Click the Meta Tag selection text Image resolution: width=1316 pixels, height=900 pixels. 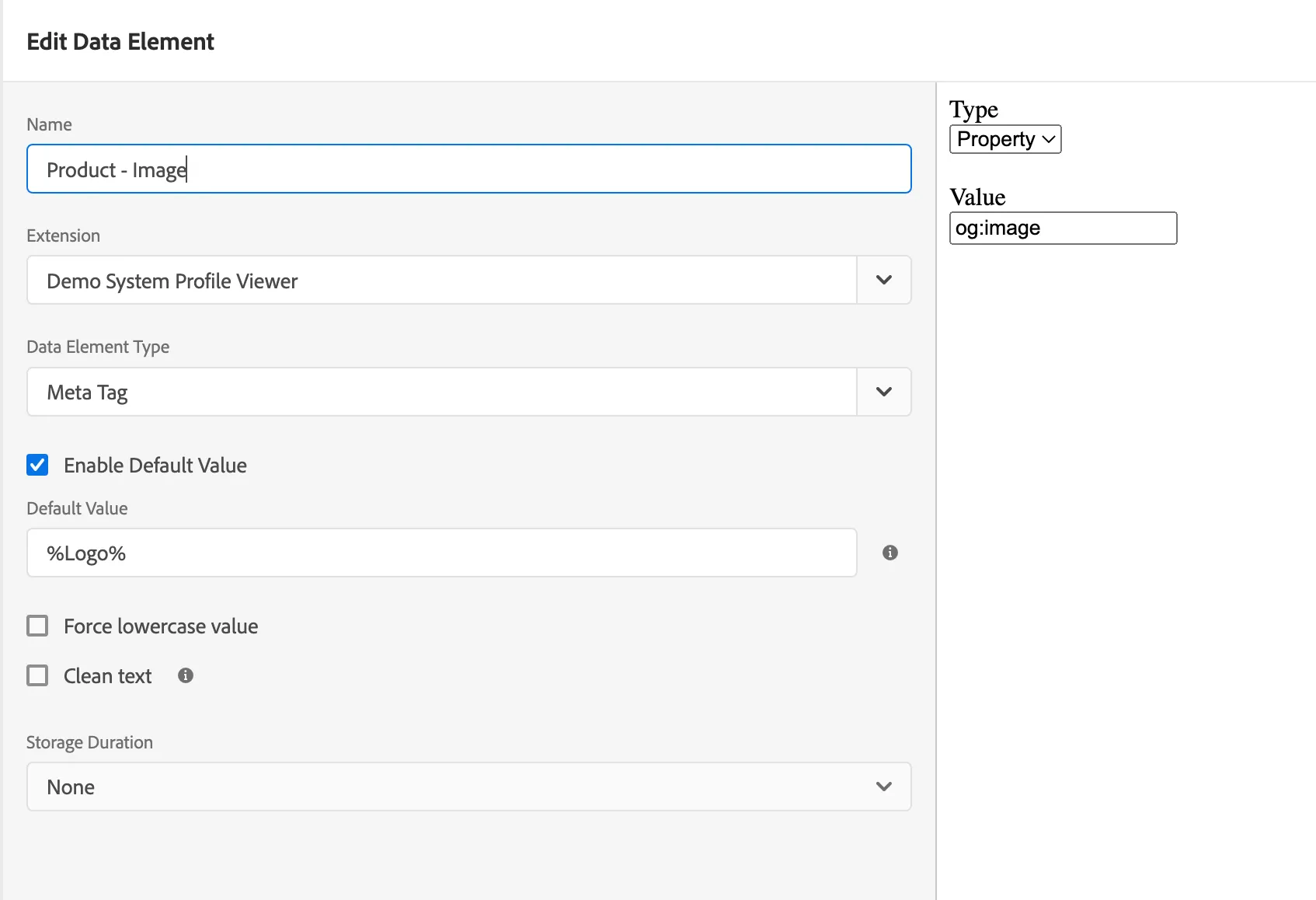[x=87, y=392]
